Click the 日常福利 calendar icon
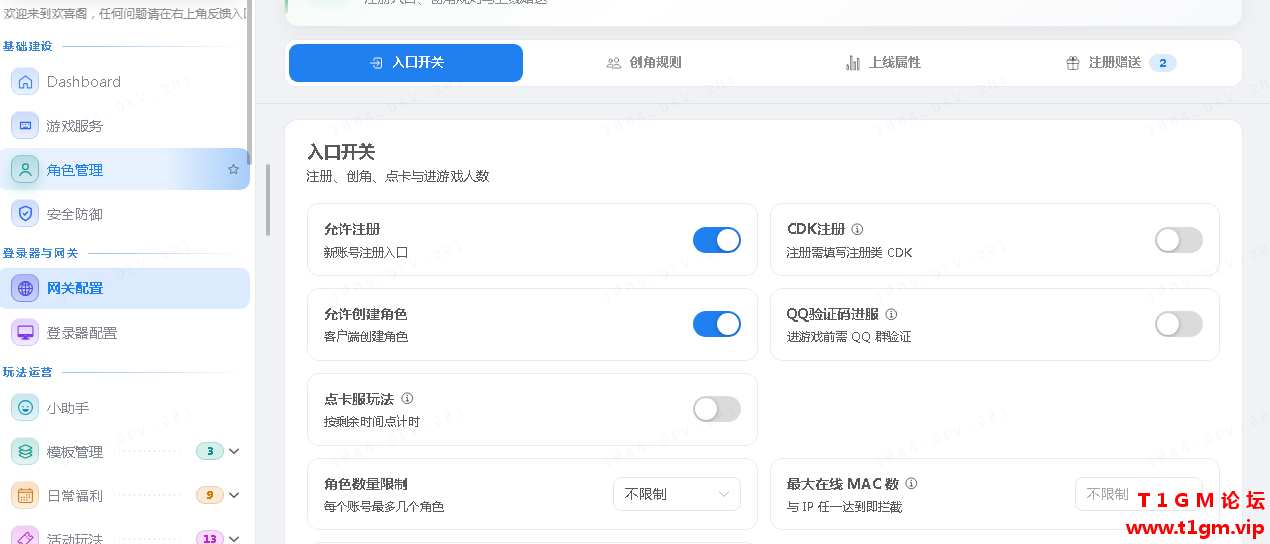The height and width of the screenshot is (544, 1270). [25, 495]
